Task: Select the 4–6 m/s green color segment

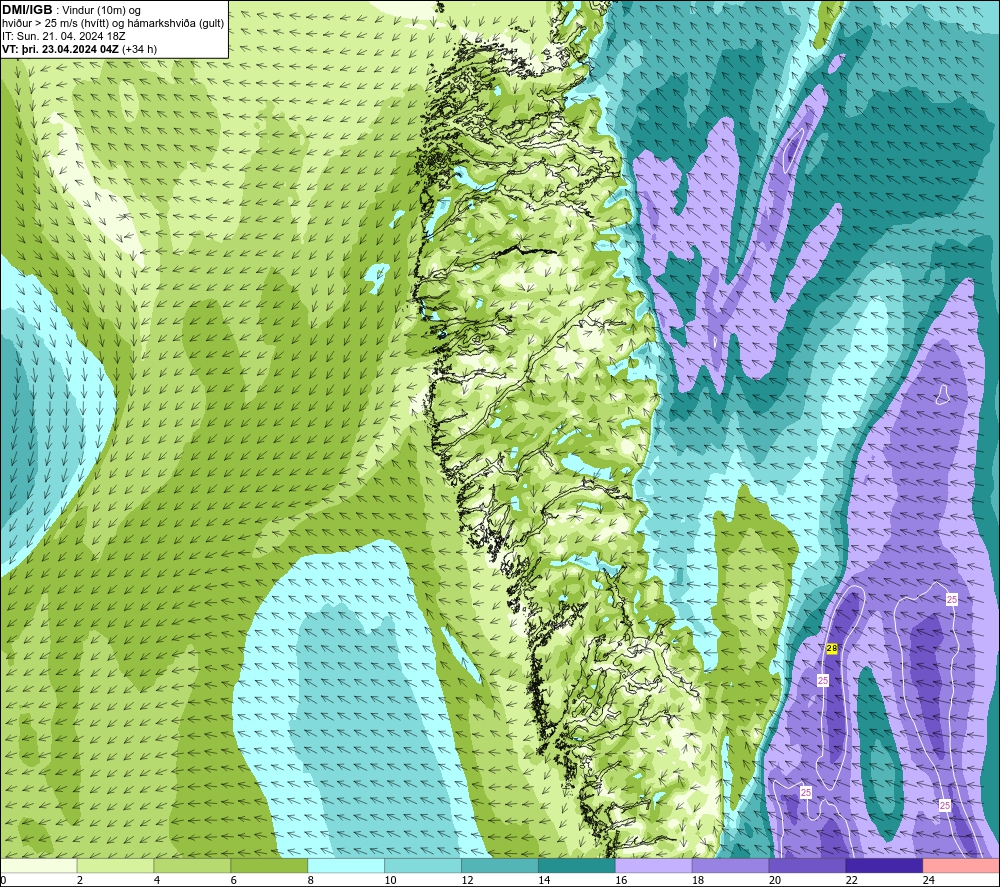Action: point(192,865)
